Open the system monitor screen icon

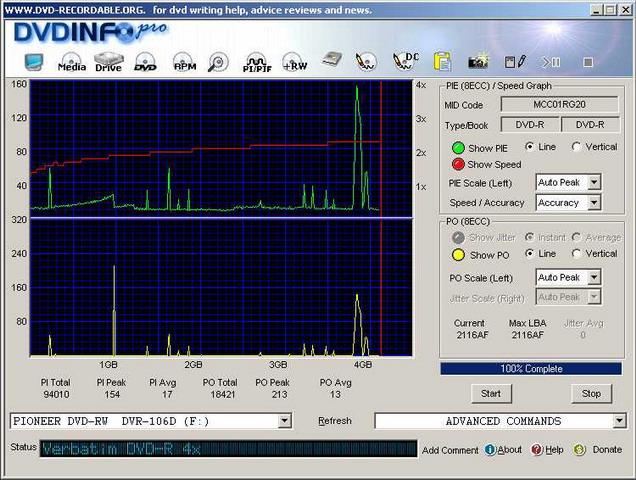pos(33,62)
